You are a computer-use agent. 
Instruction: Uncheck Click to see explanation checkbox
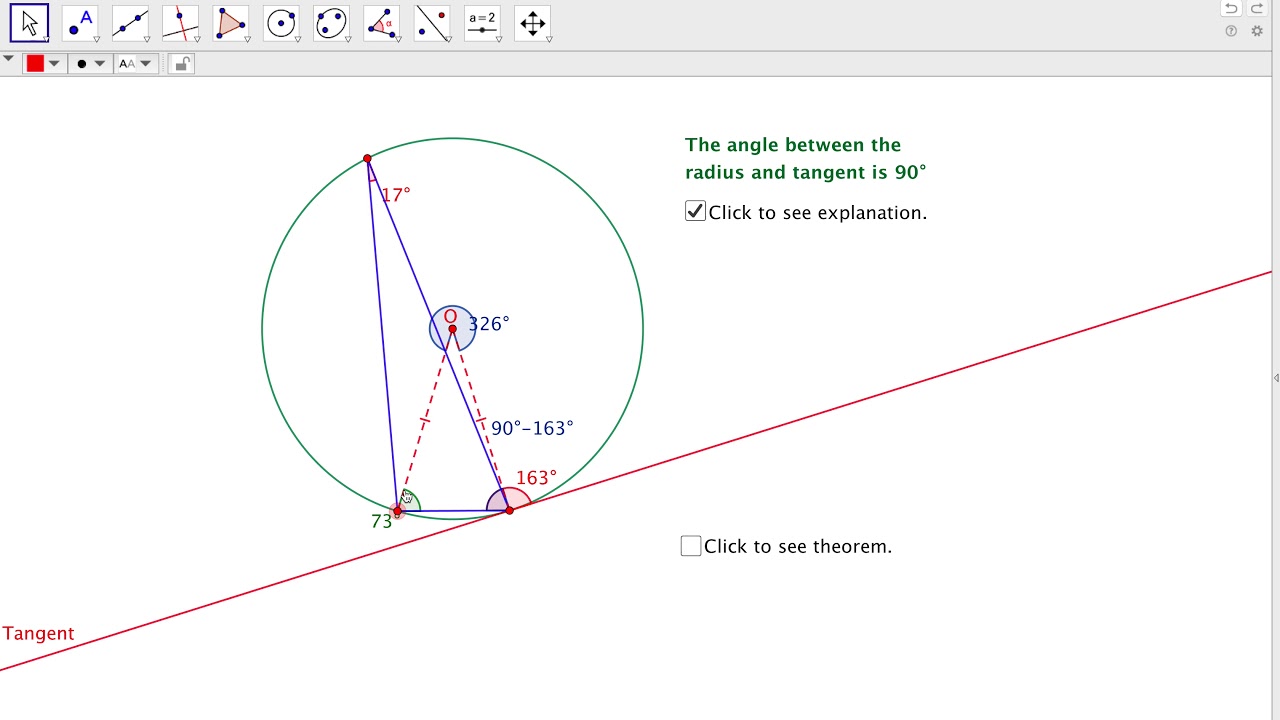tap(695, 211)
